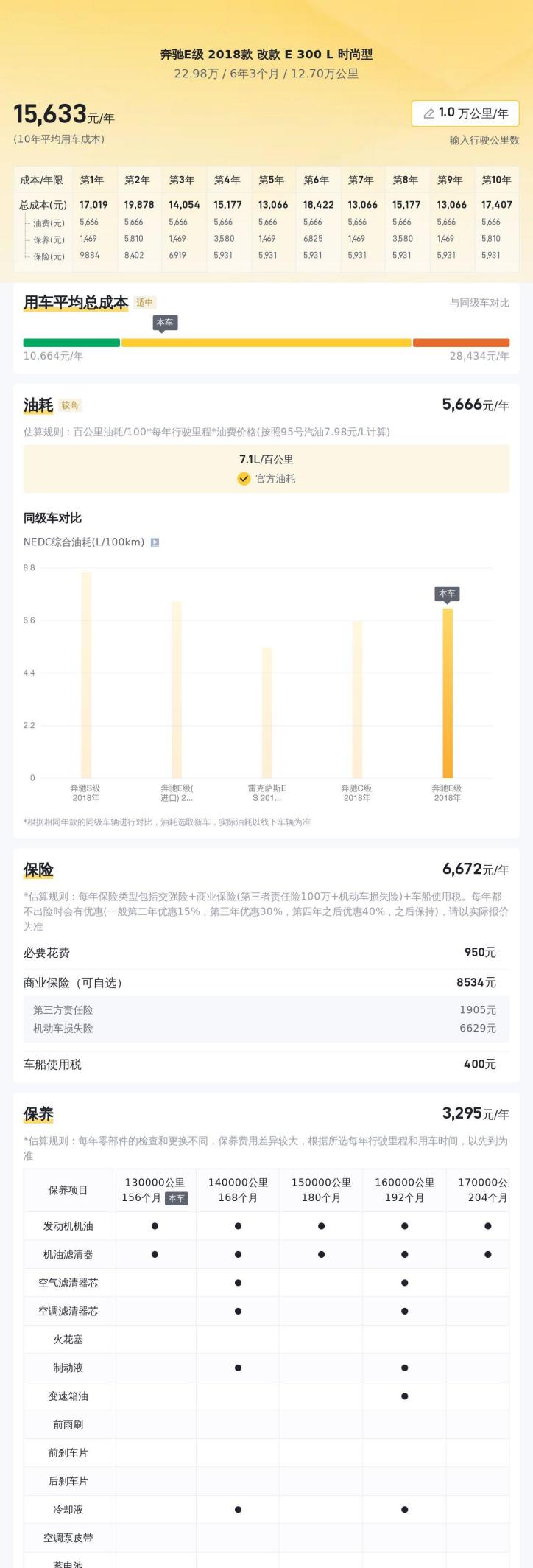The image size is (533, 1568).
Task: Click the 变速箱油 dot under 160000公里
Action: tap(405, 1396)
